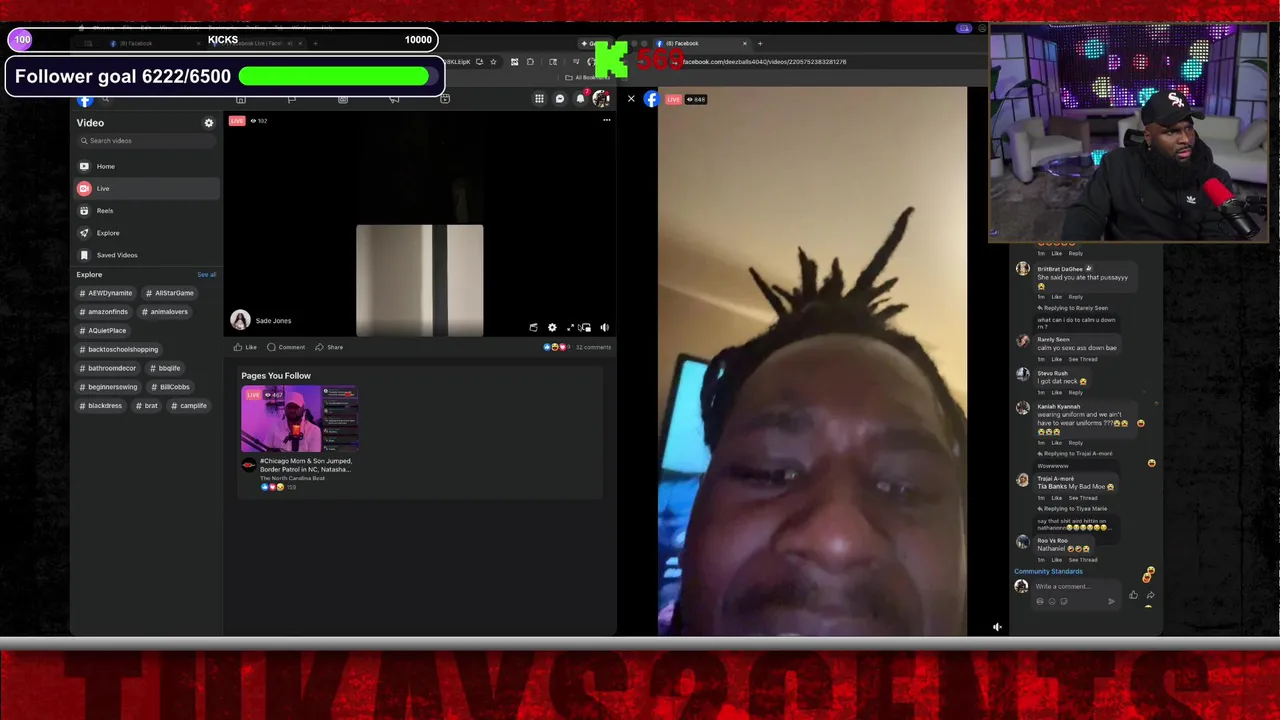
Task: Open The North Carolina Beat page link
Action: coord(292,478)
